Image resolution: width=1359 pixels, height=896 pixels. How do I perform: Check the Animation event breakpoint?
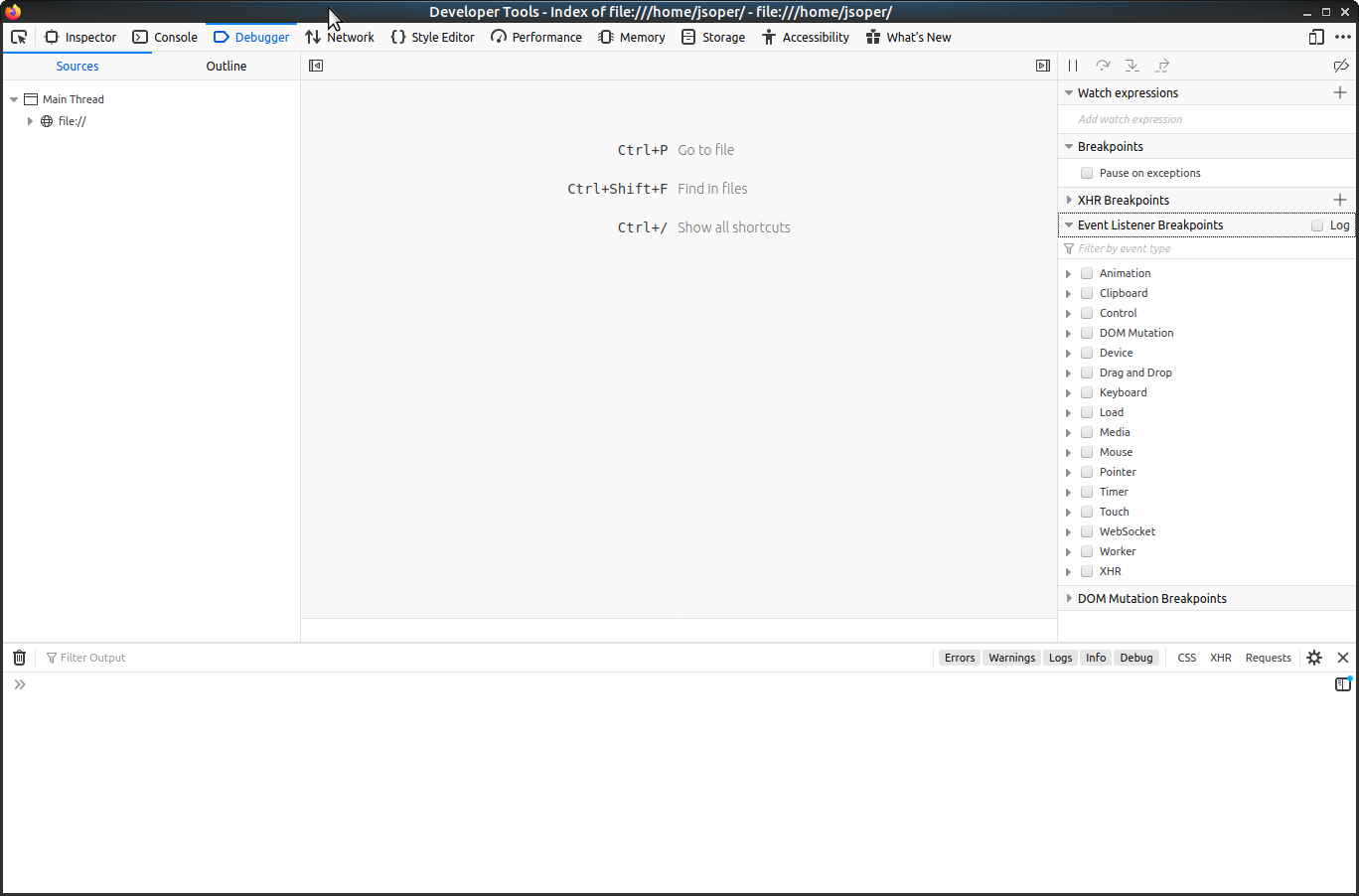[x=1087, y=273]
